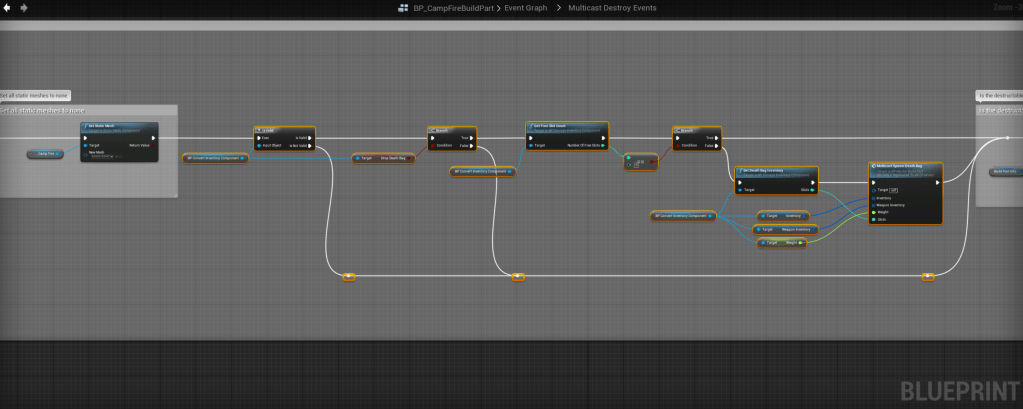Screen dimensions: 1023x409
Task: Click the Weight getter node
Action: pyautogui.click(x=785, y=243)
